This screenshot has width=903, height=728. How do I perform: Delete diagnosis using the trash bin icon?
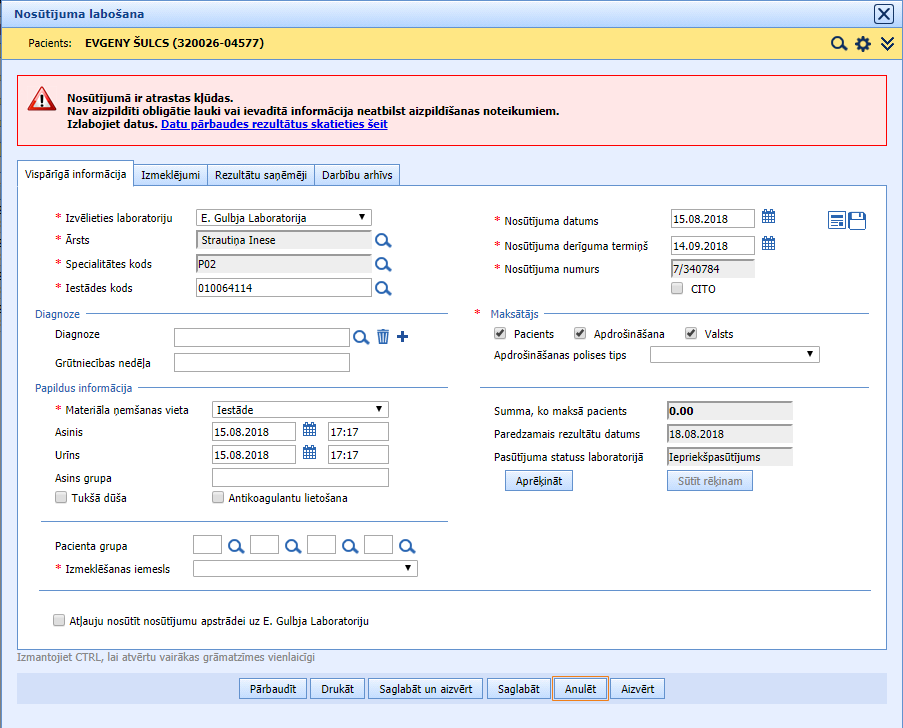(x=383, y=337)
